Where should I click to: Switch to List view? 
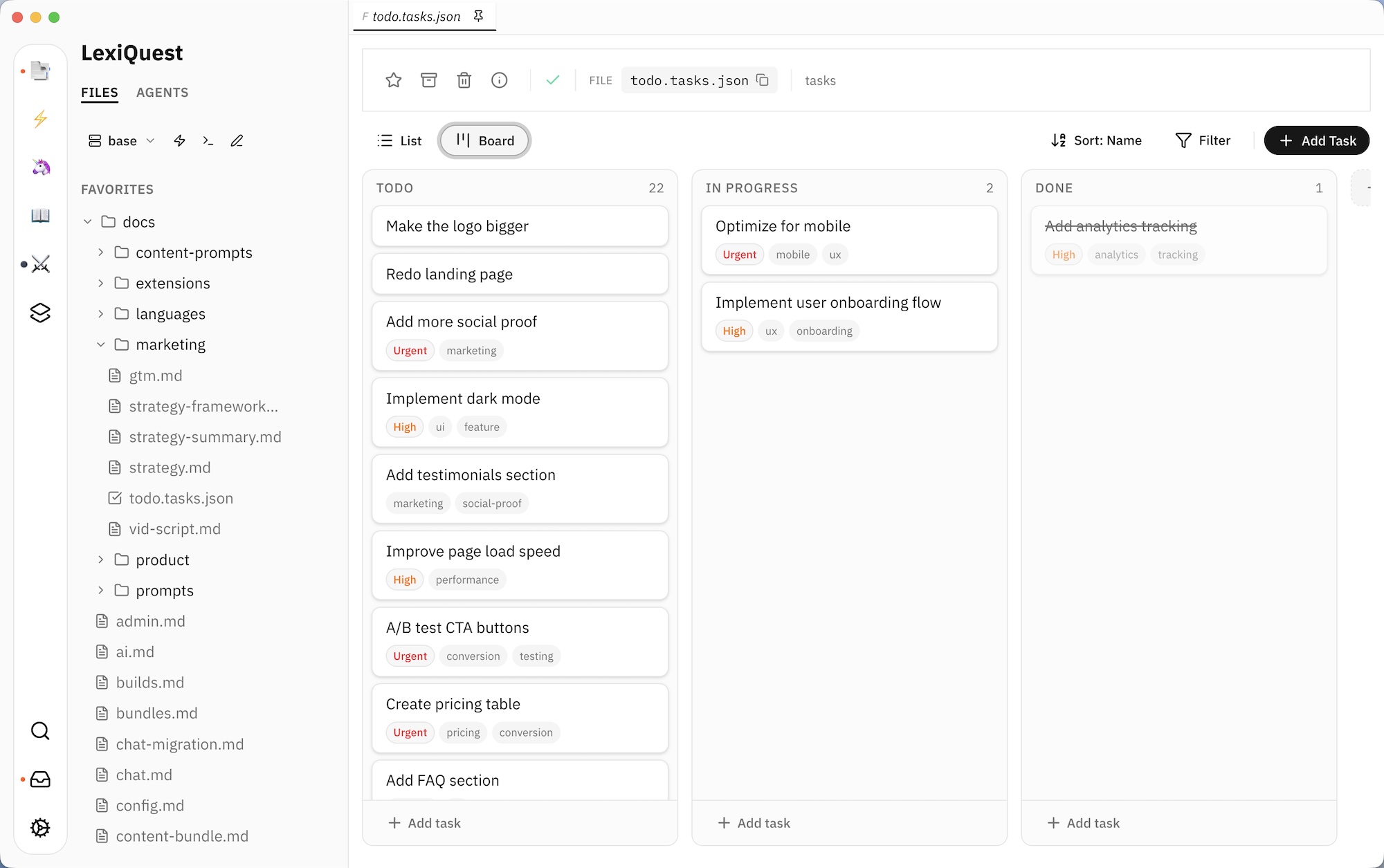400,140
